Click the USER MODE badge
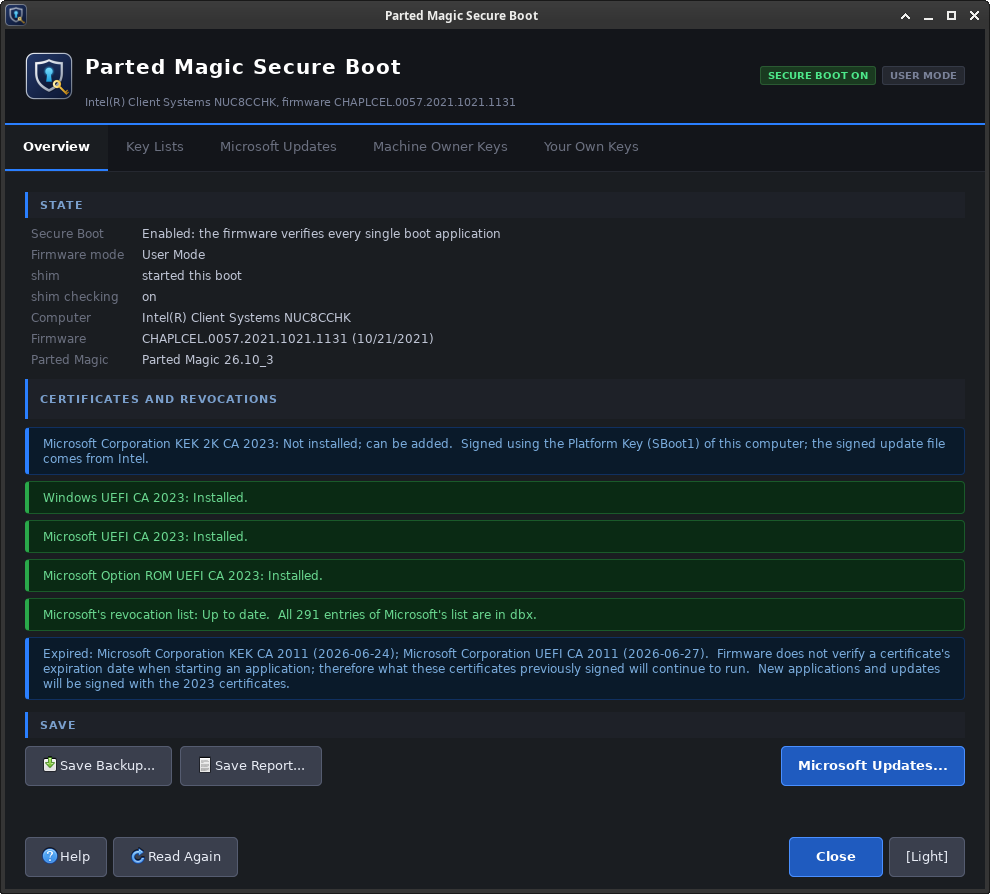 pyautogui.click(x=923, y=76)
